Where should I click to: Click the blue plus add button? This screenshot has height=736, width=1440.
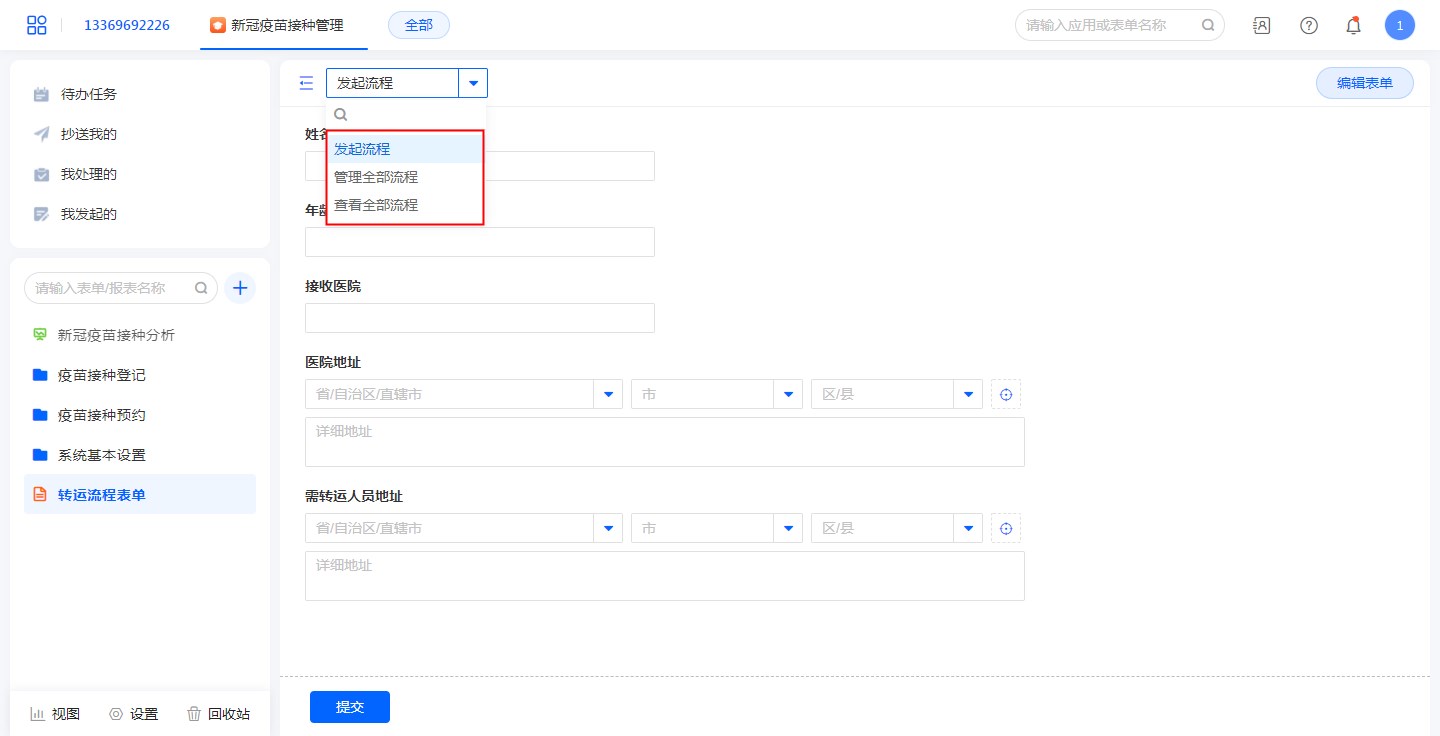pos(240,288)
